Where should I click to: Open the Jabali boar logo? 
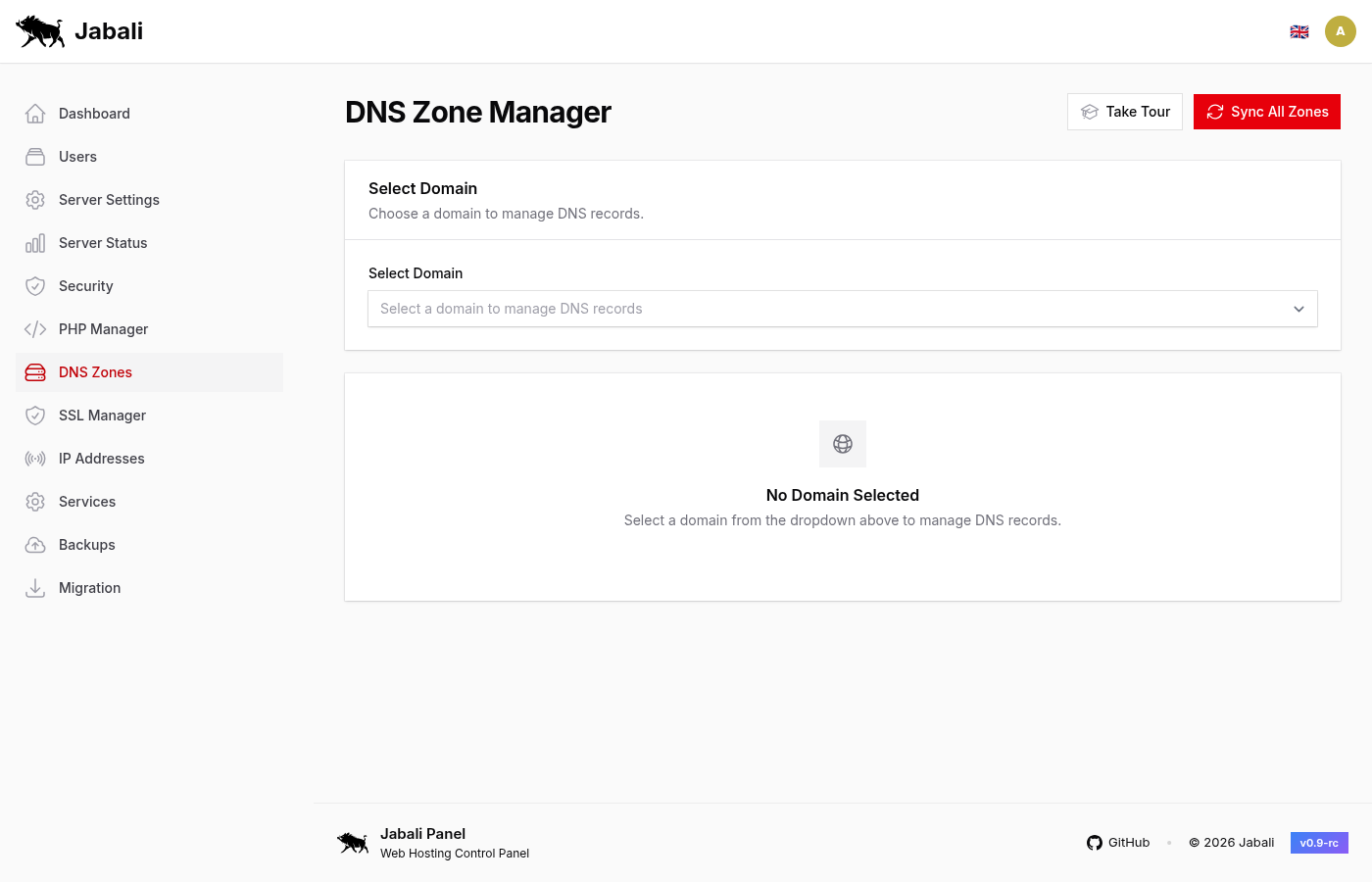tap(39, 30)
